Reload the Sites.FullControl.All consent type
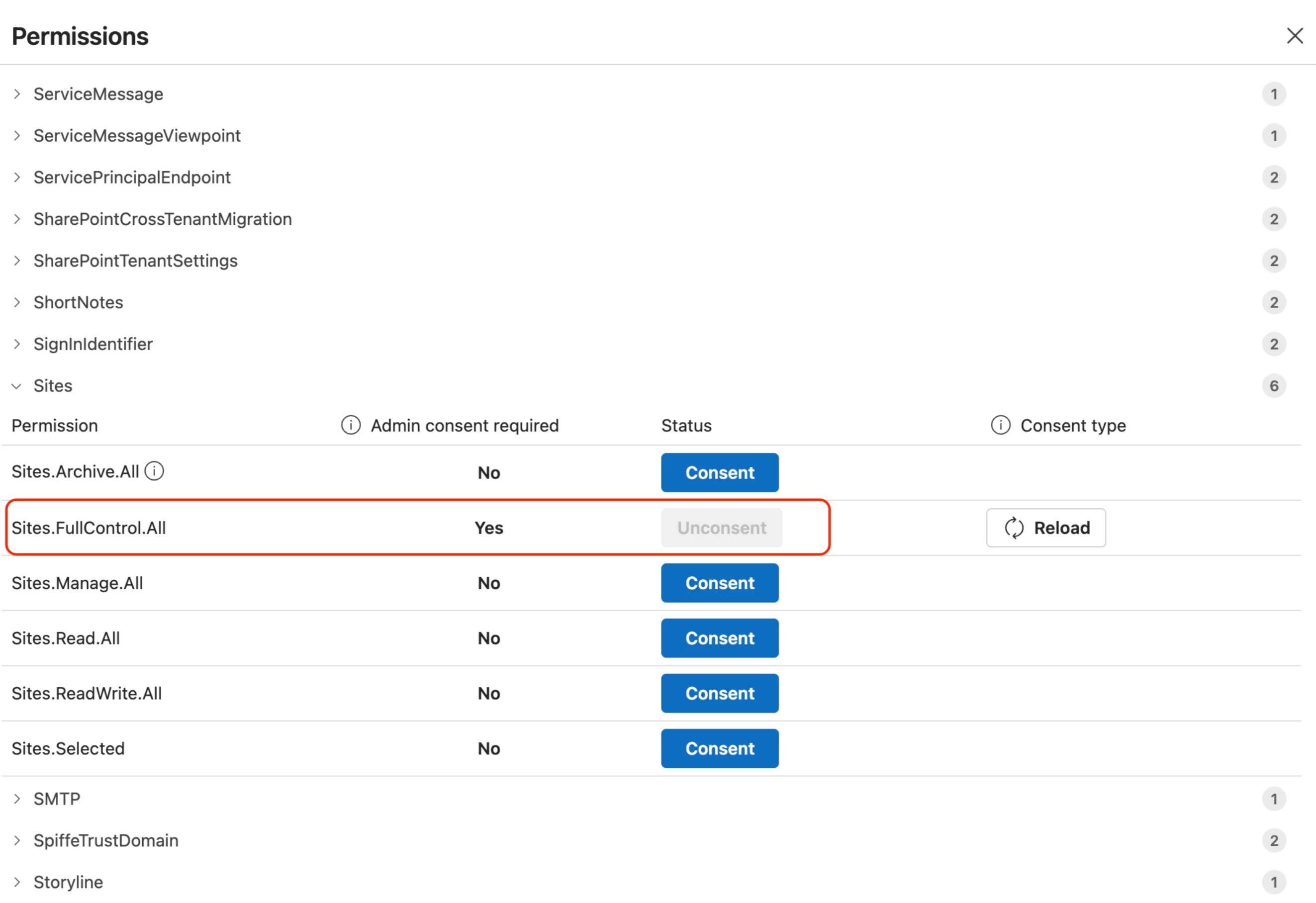 coord(1046,528)
